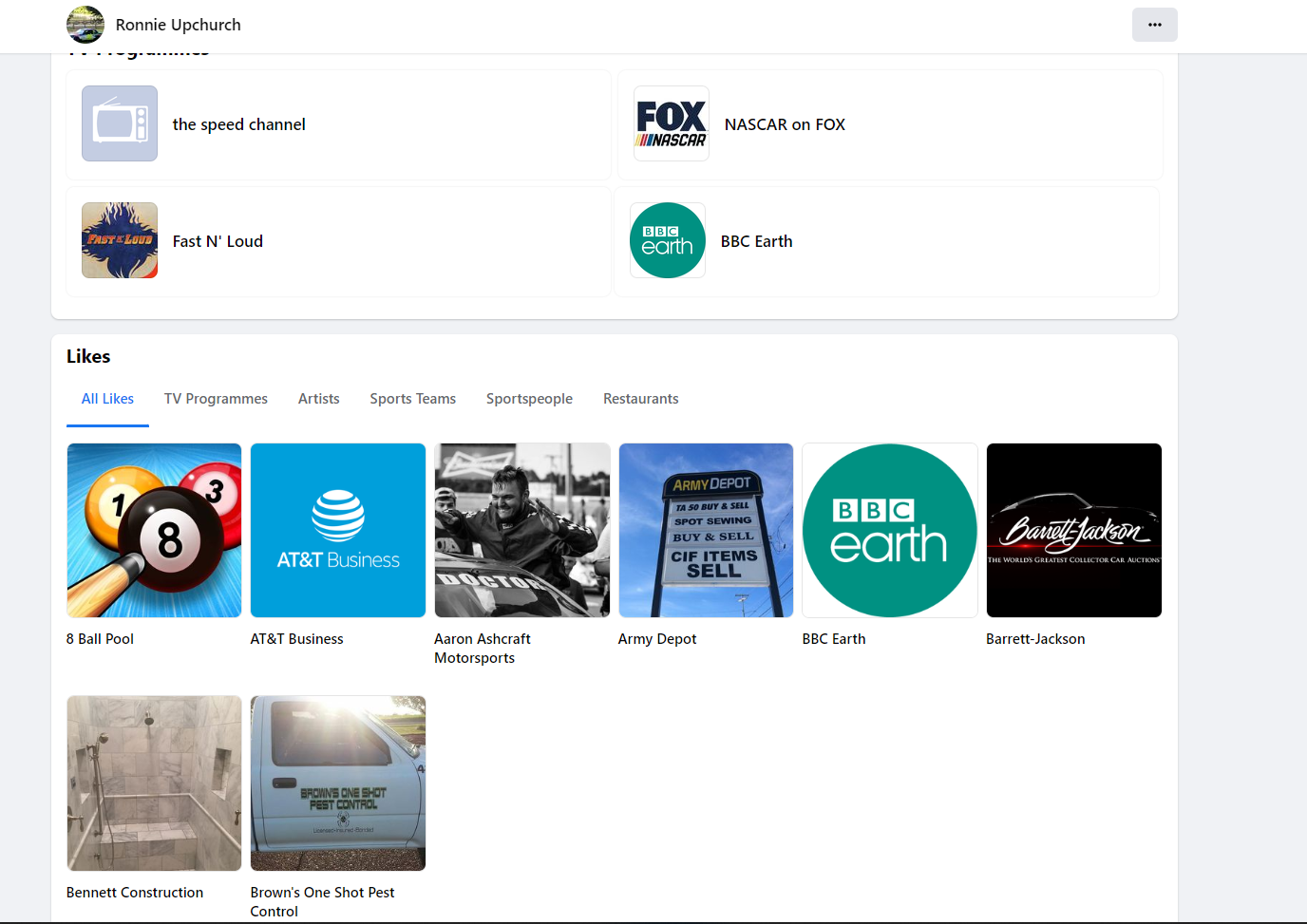Switch to the Sportspeople tab
Image resolution: width=1307 pixels, height=924 pixels.
click(529, 399)
